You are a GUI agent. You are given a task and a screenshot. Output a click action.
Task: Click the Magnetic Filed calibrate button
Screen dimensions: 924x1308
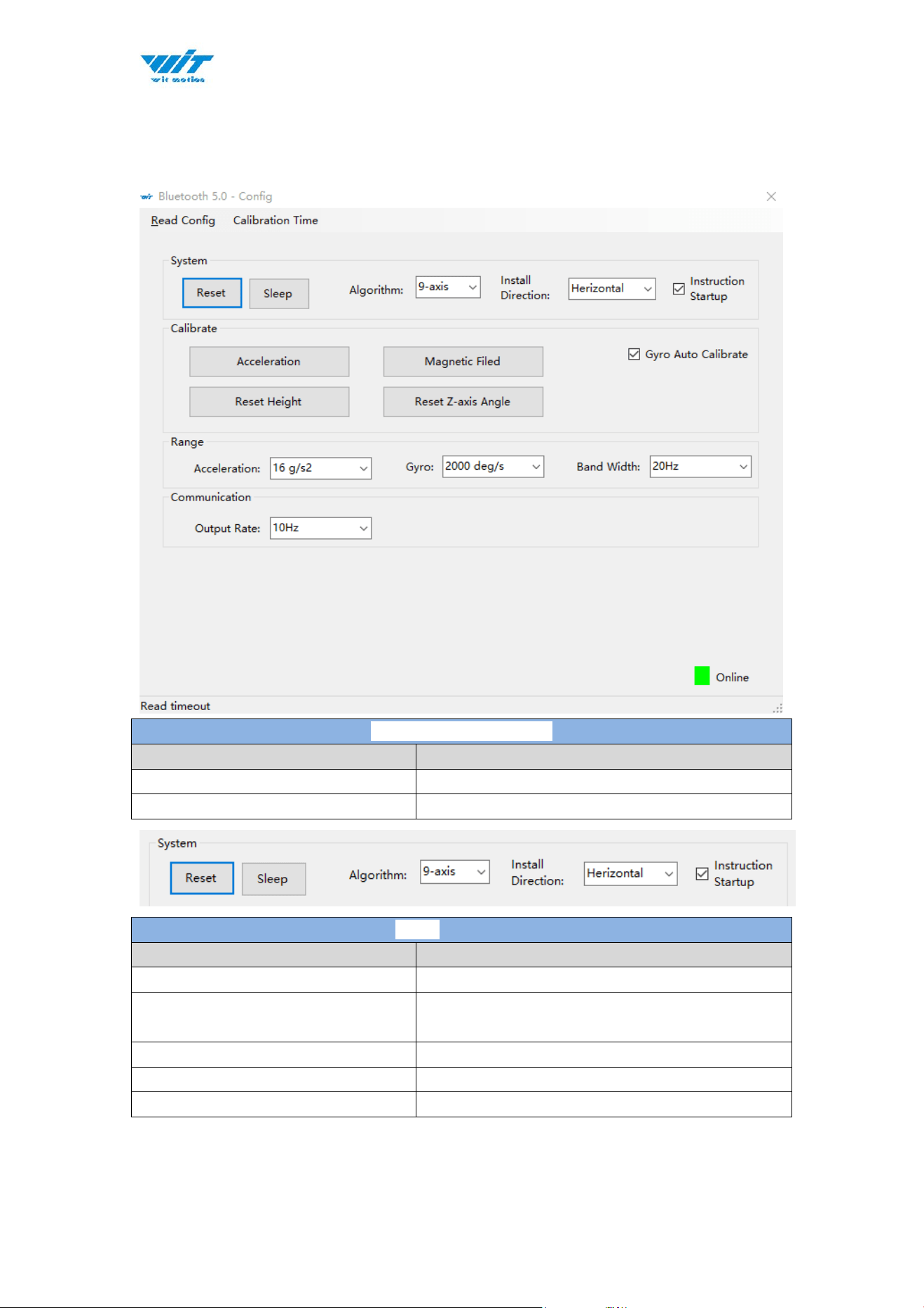[463, 362]
